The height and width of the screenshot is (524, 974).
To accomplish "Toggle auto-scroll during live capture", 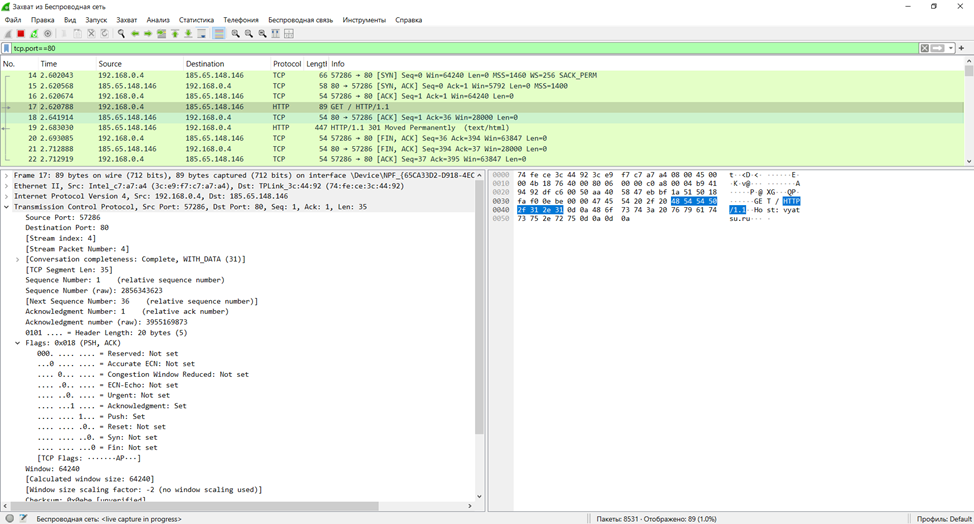I will 202,33.
